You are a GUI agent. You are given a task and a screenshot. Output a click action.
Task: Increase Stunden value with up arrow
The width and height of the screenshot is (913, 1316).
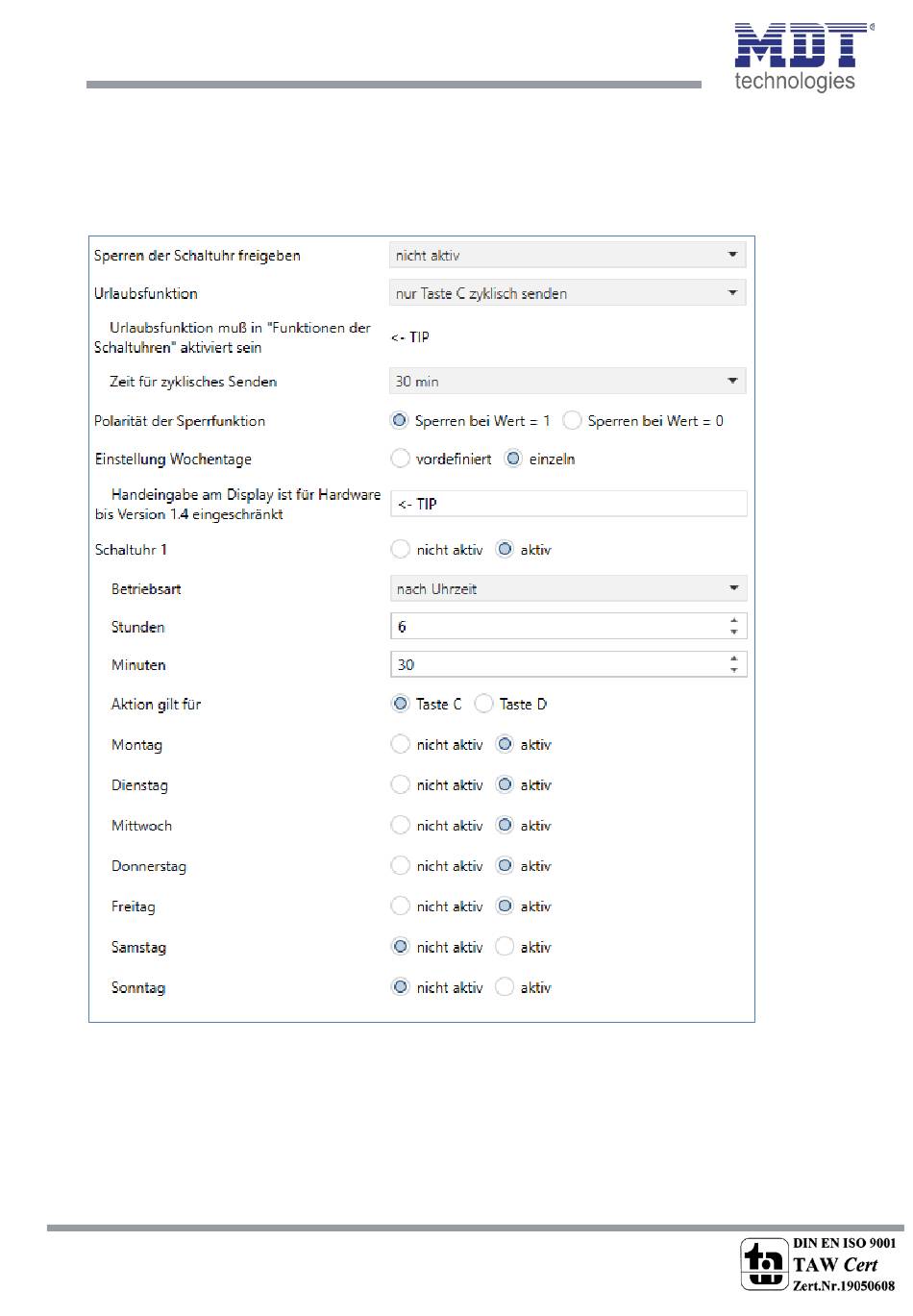point(734,621)
